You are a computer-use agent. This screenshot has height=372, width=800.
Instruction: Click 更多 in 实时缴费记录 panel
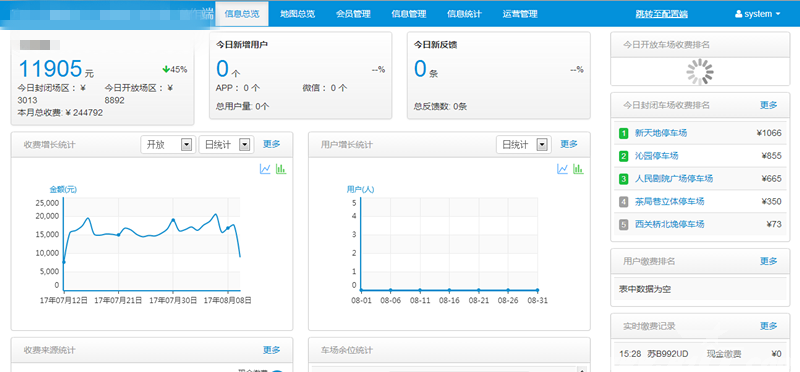pos(768,326)
